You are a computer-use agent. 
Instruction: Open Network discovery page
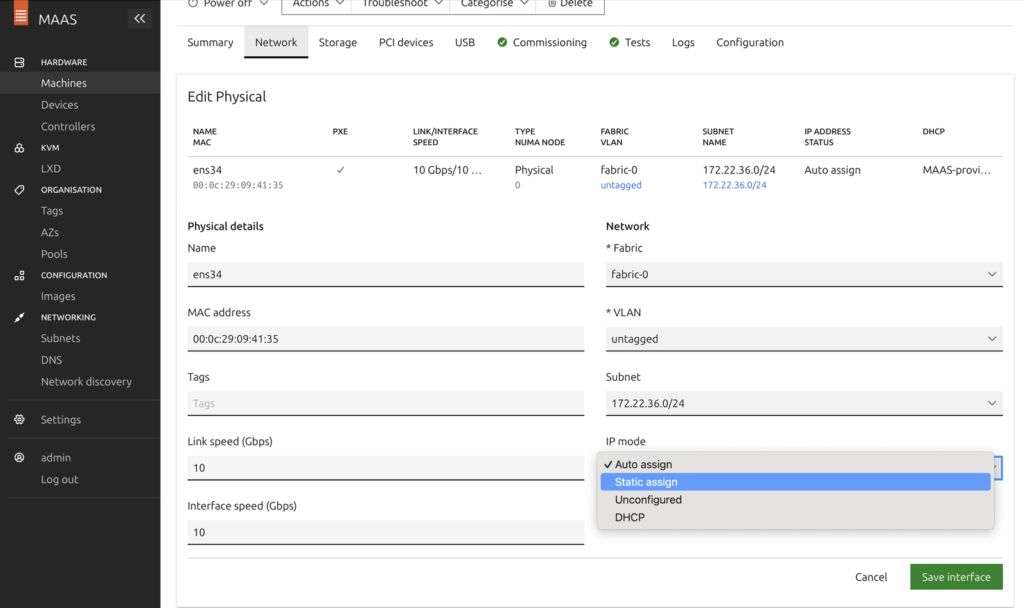86,381
